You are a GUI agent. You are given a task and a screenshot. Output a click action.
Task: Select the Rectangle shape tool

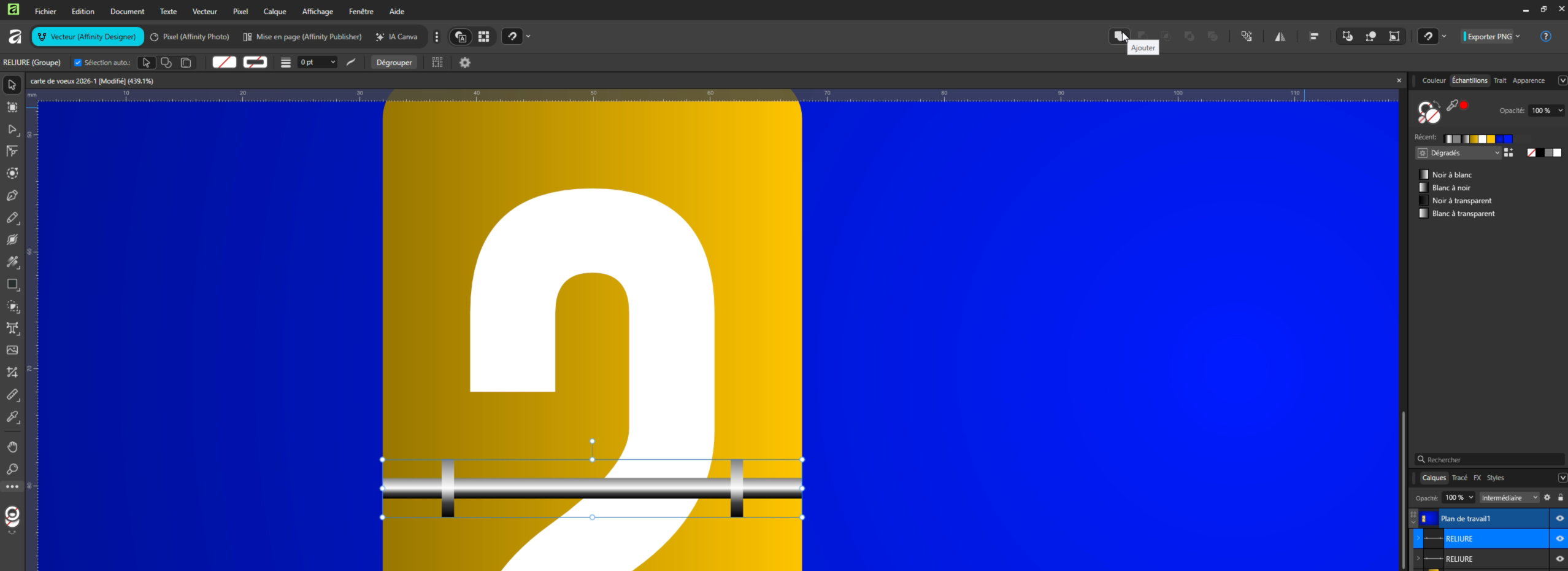12,284
